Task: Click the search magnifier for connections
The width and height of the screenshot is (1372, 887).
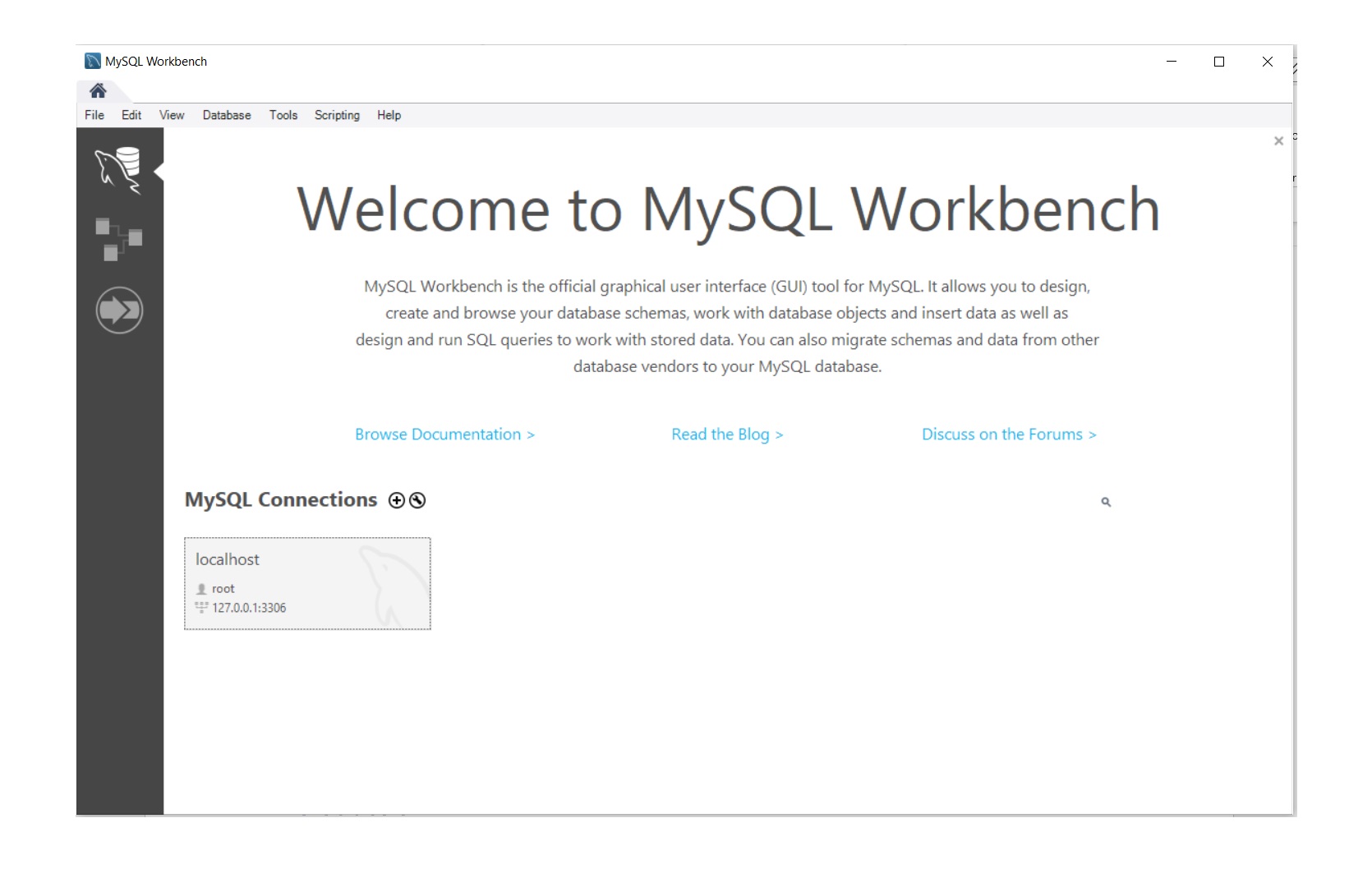Action: coord(1106,501)
